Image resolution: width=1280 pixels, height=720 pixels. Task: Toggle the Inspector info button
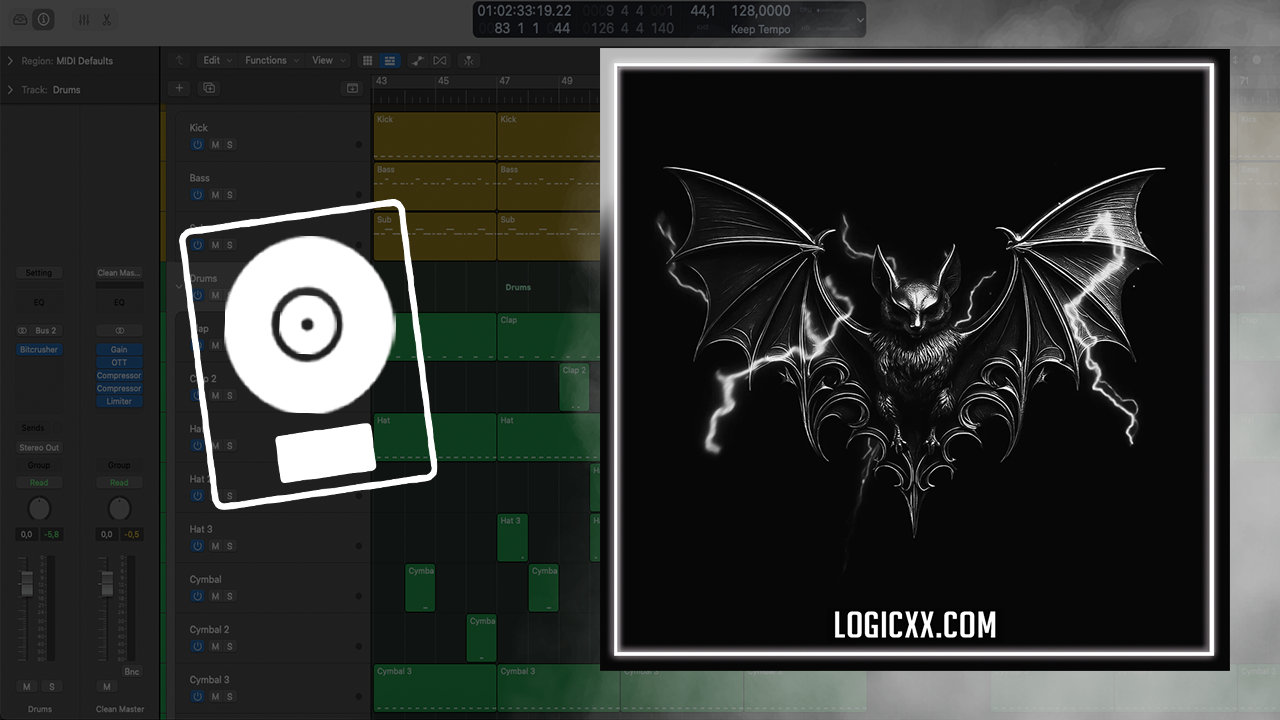[x=43, y=20]
